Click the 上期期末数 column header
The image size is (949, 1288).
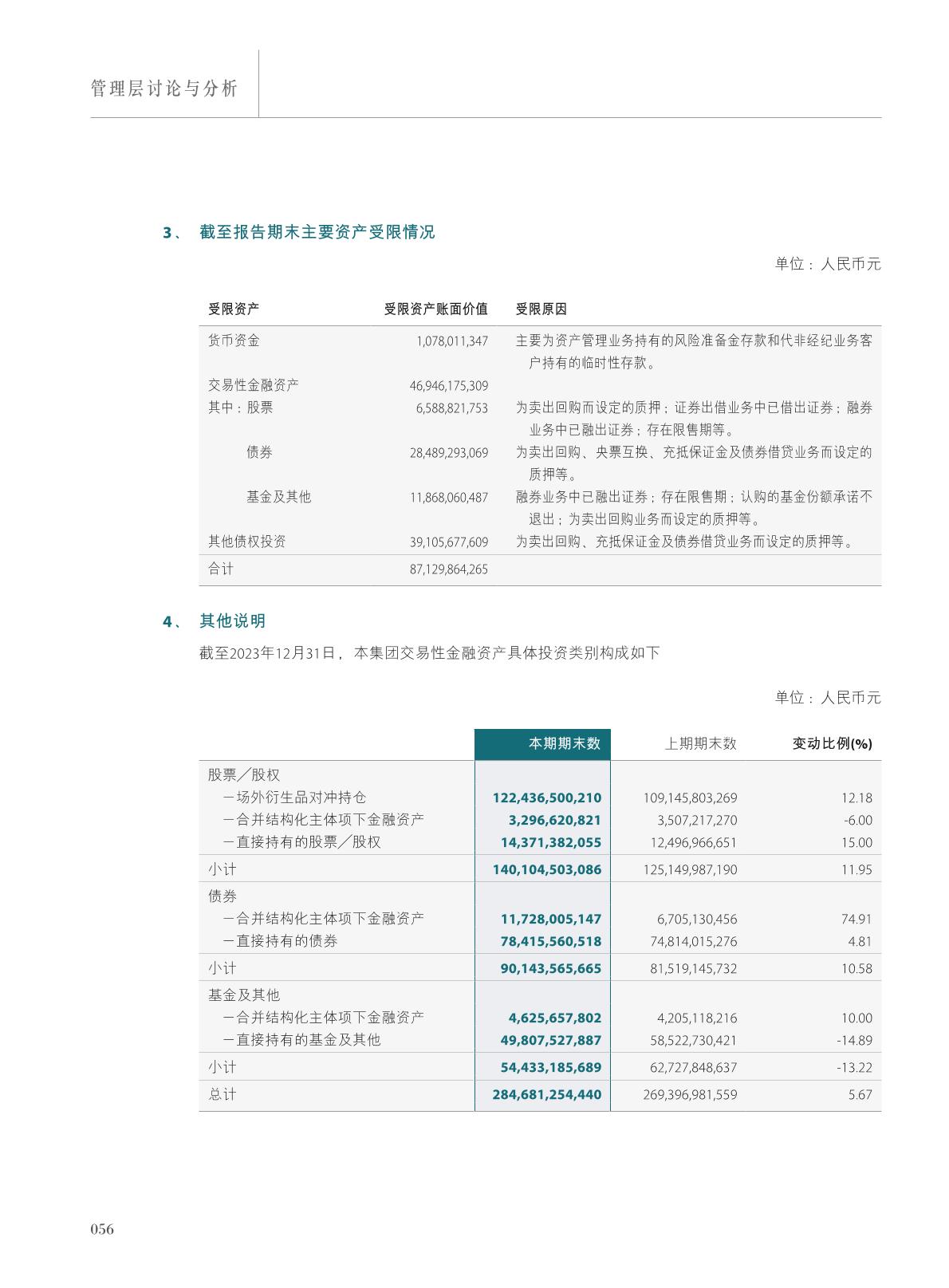coord(700,743)
